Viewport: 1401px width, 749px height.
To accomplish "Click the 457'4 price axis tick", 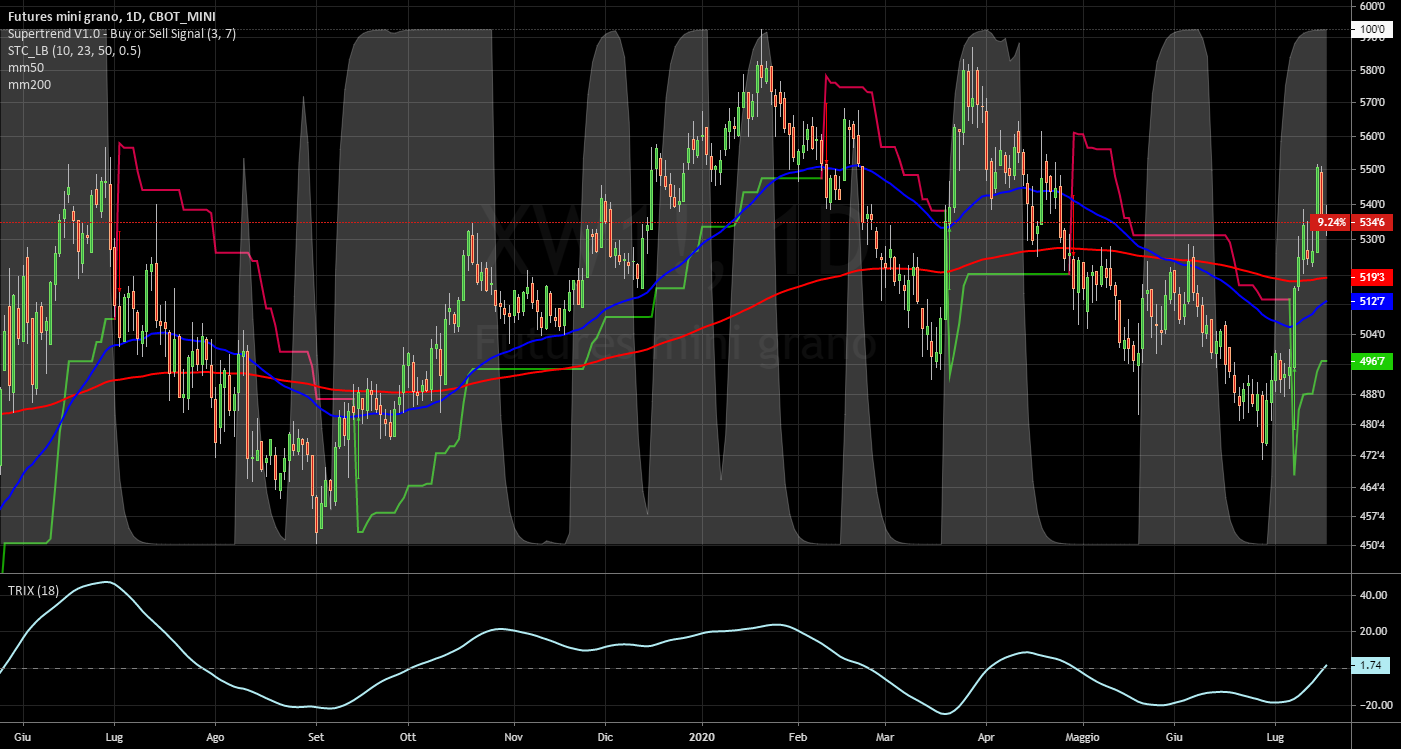I will coord(1372,517).
